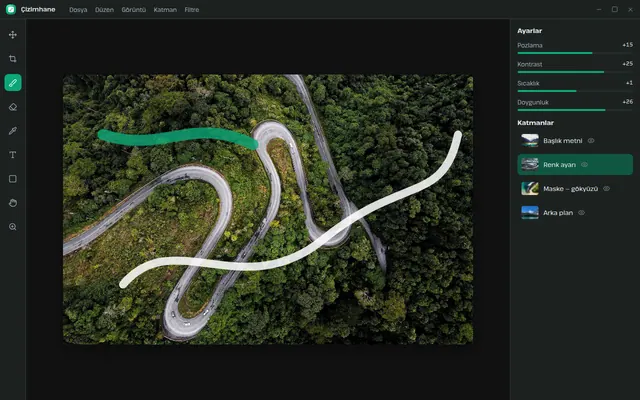The width and height of the screenshot is (640, 400).
Task: Click the Sıcaklık value +1
Action: pos(629,83)
